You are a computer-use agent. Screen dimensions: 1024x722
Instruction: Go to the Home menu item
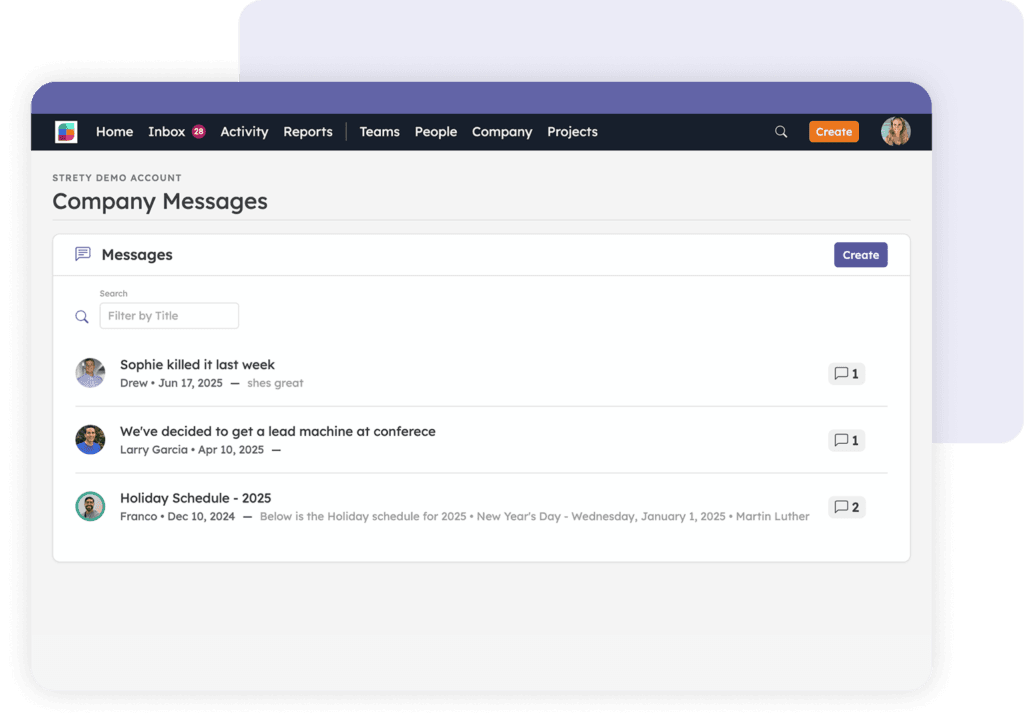pyautogui.click(x=114, y=132)
